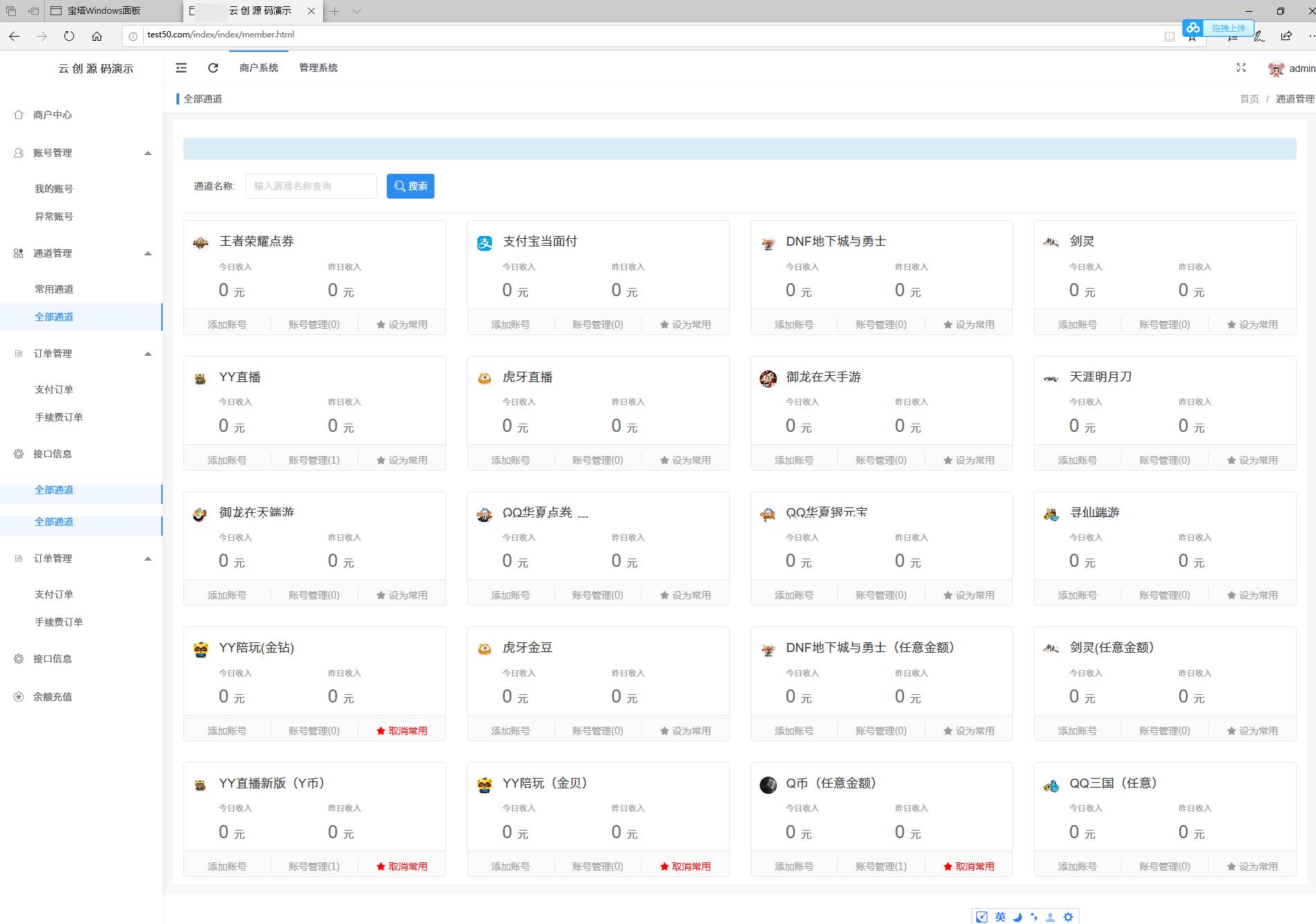
Task: Click the 商户中心 home icon
Action: click(x=19, y=115)
